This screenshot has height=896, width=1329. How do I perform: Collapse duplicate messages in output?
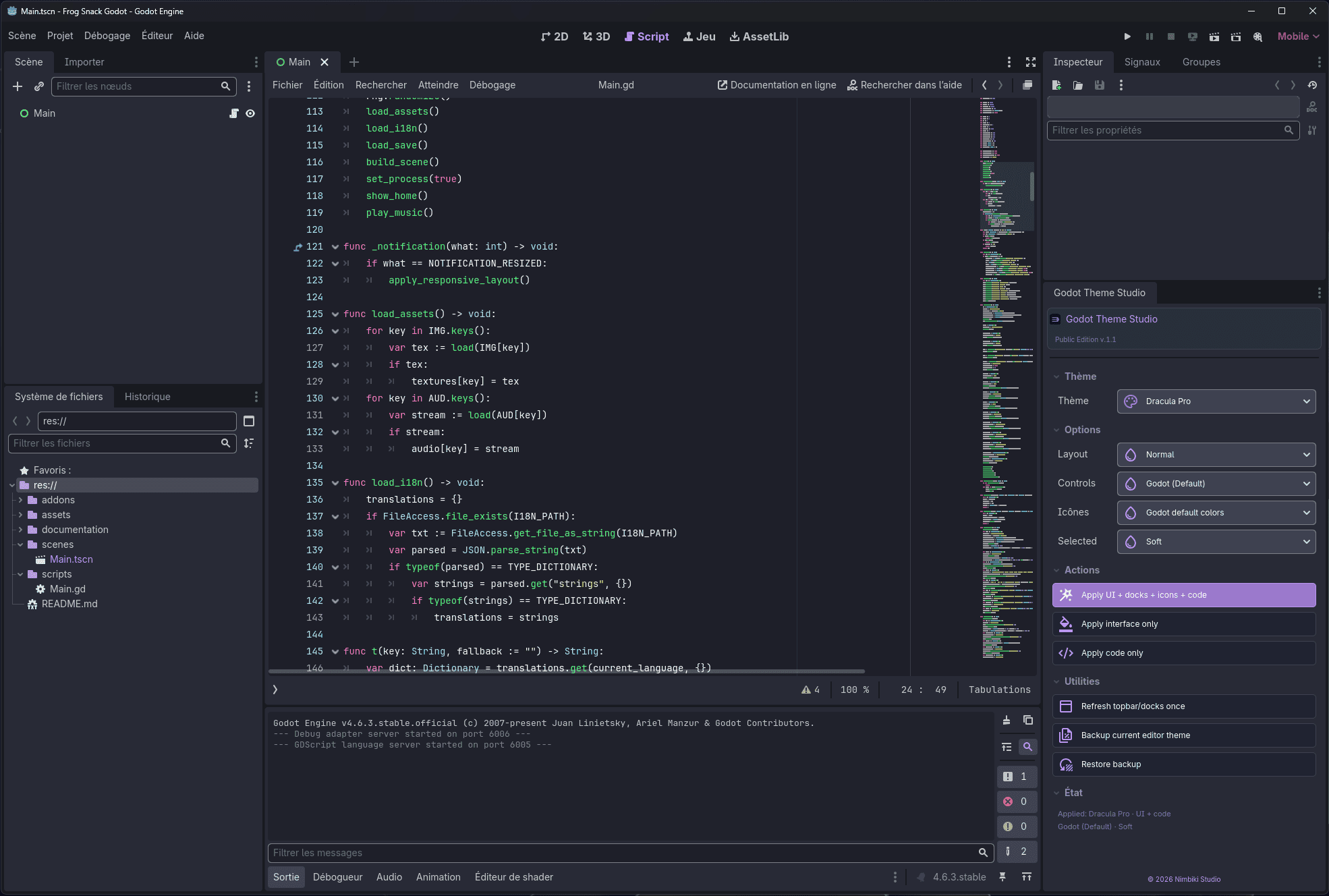pyautogui.click(x=1007, y=747)
